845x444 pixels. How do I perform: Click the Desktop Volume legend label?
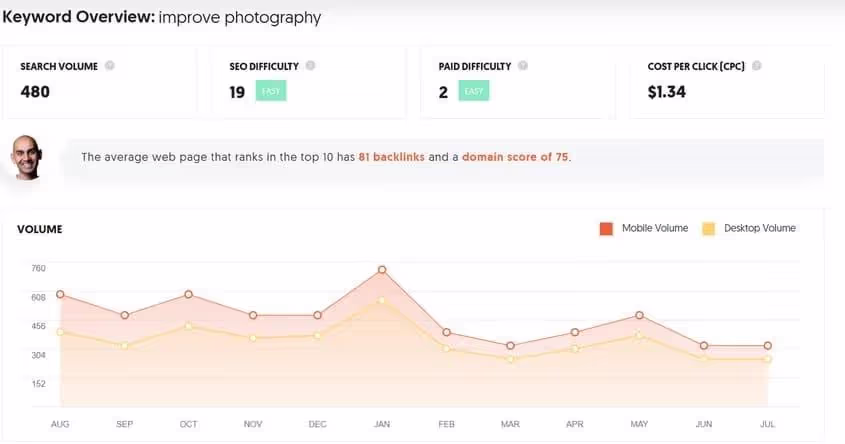point(760,228)
